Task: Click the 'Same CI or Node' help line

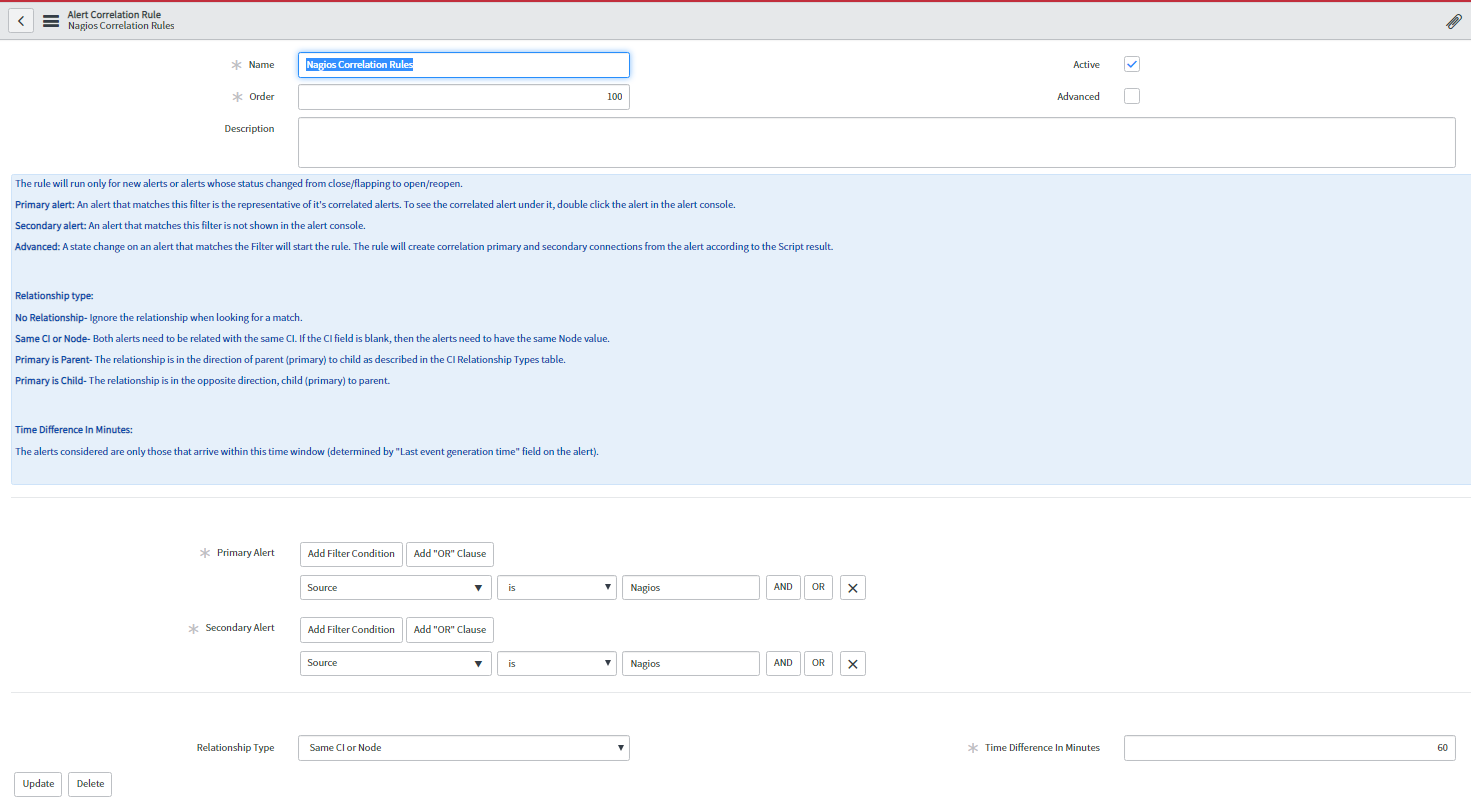Action: click(x=312, y=339)
